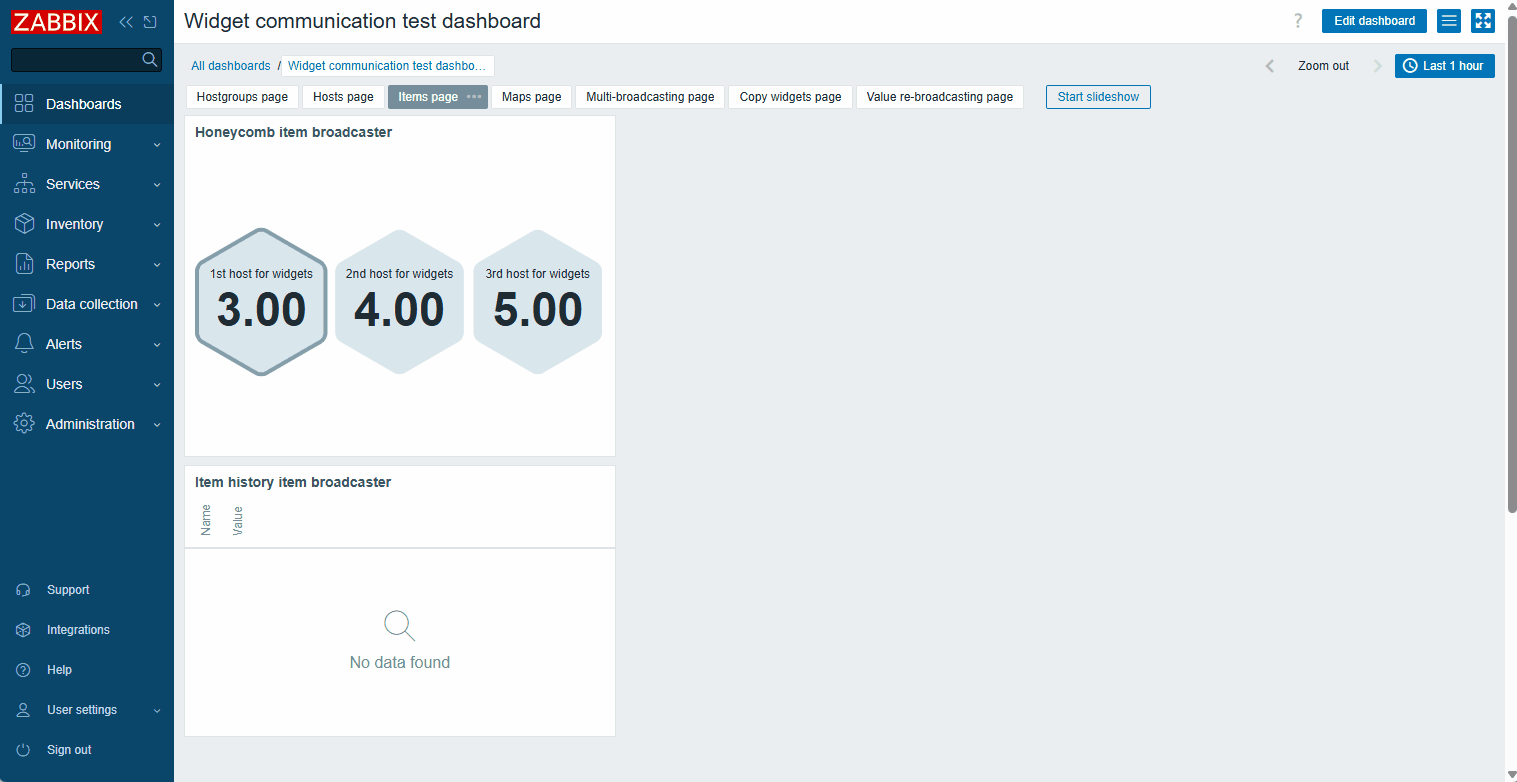Open the Items page tab options dots

[474, 97]
